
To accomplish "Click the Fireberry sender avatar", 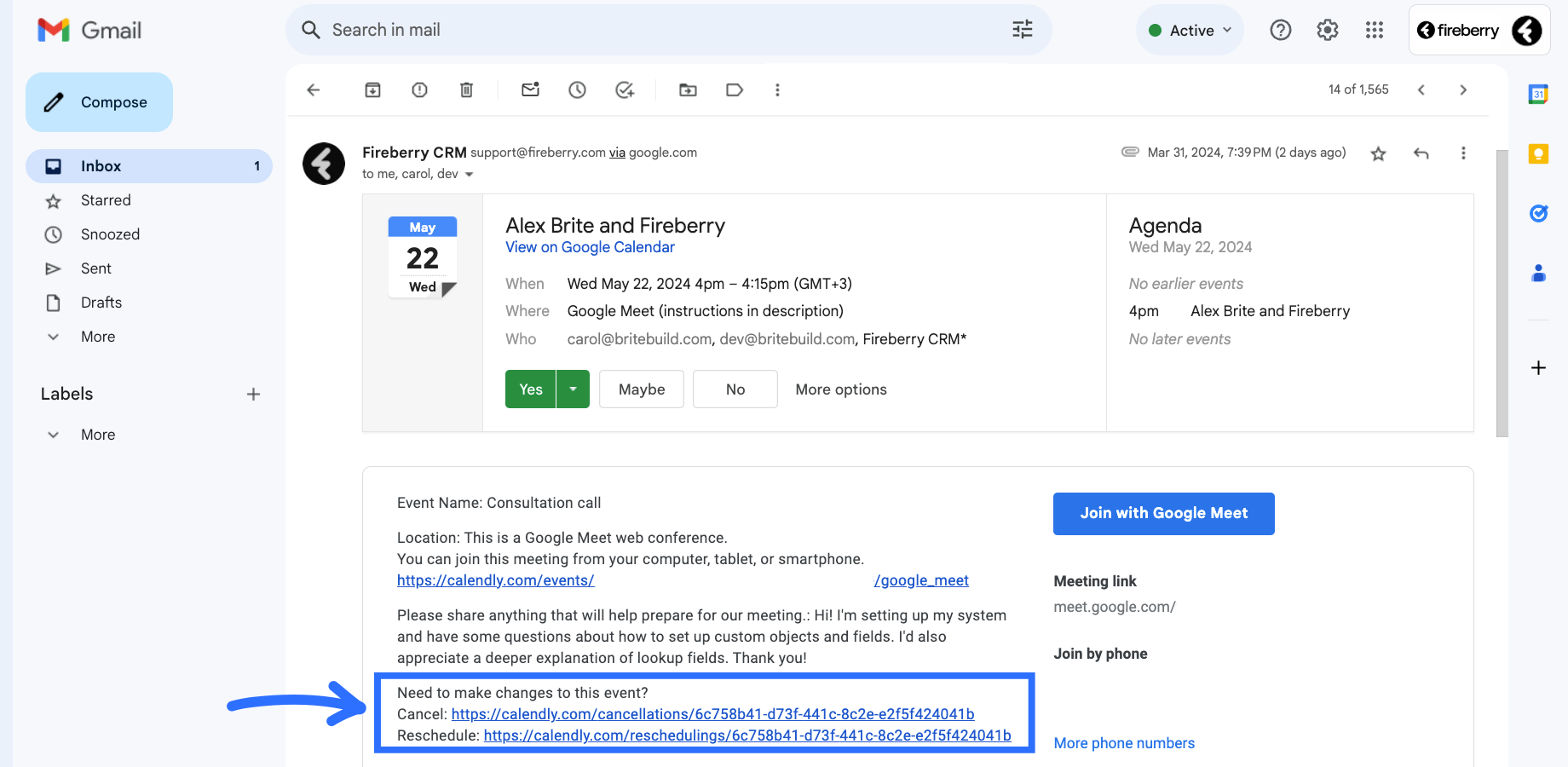I will point(324,164).
